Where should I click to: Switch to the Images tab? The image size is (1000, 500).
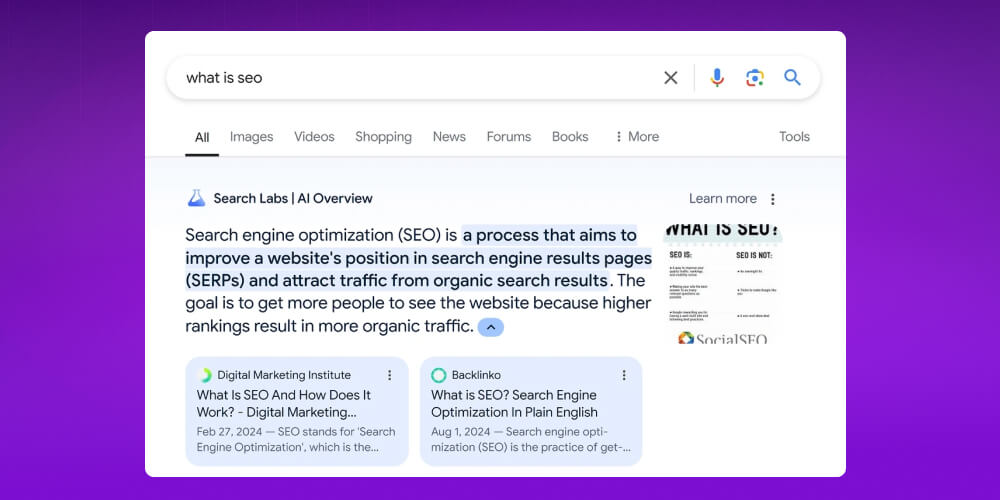tap(251, 137)
